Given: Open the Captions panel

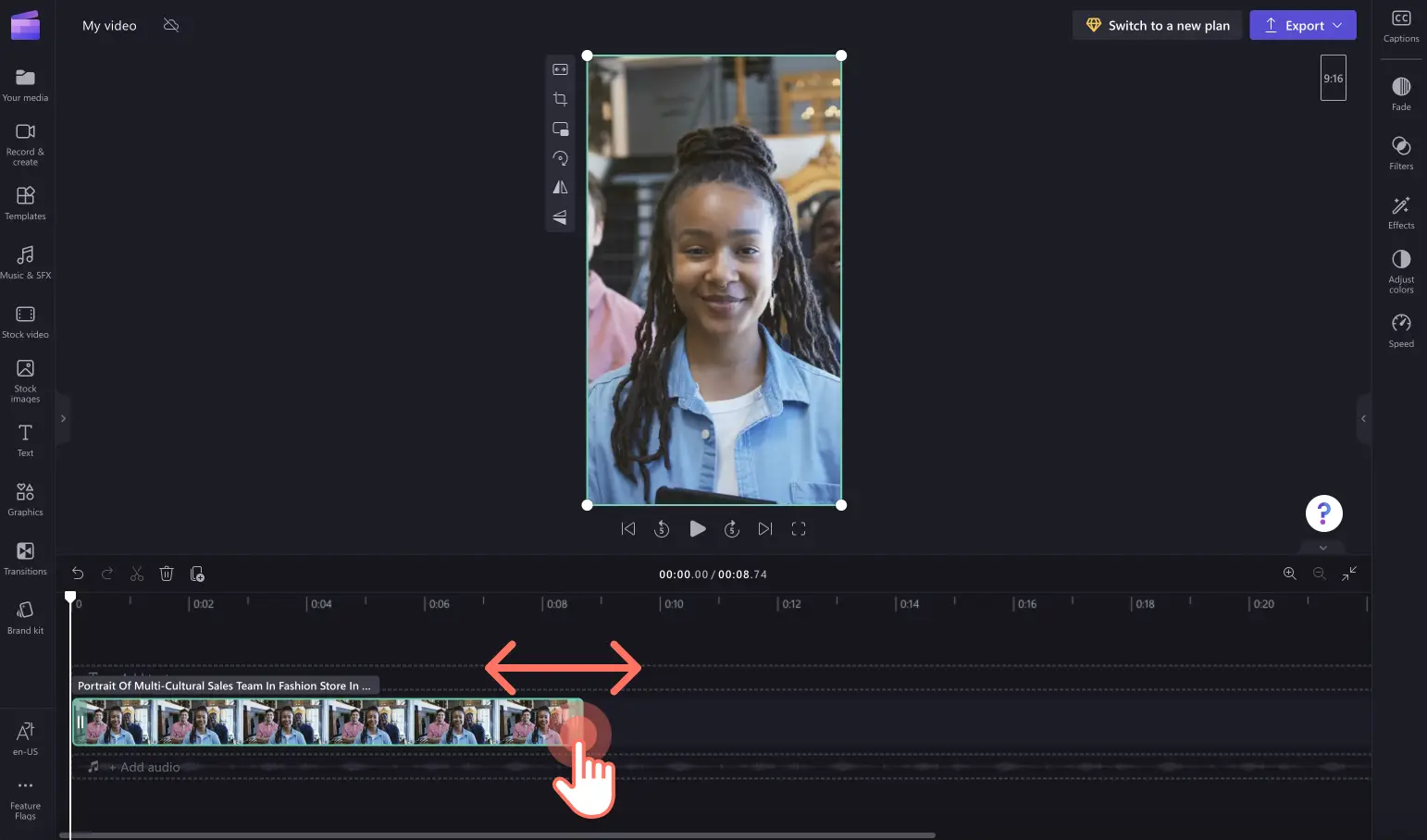Looking at the screenshot, I should 1401,26.
